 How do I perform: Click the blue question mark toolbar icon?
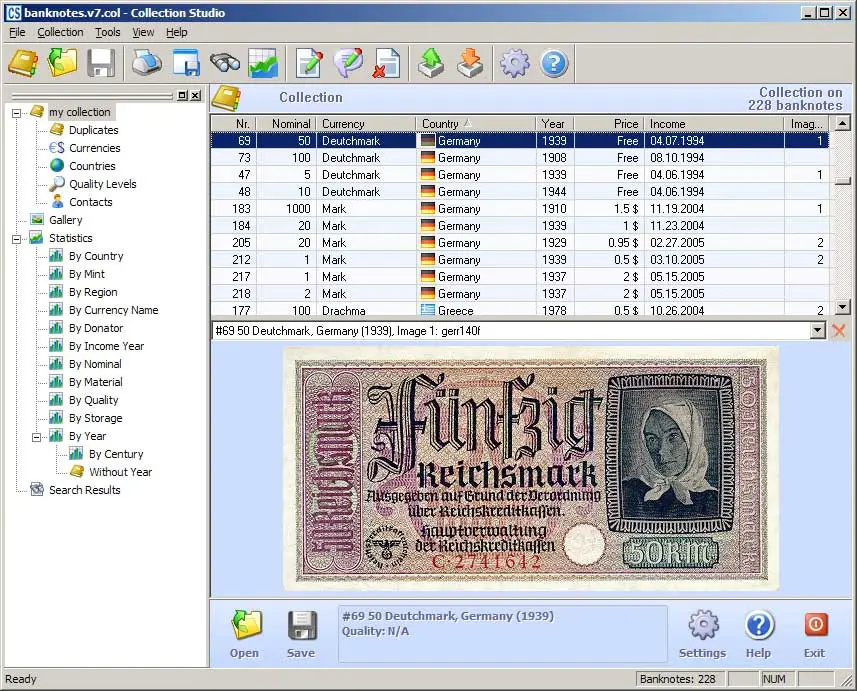(x=554, y=63)
